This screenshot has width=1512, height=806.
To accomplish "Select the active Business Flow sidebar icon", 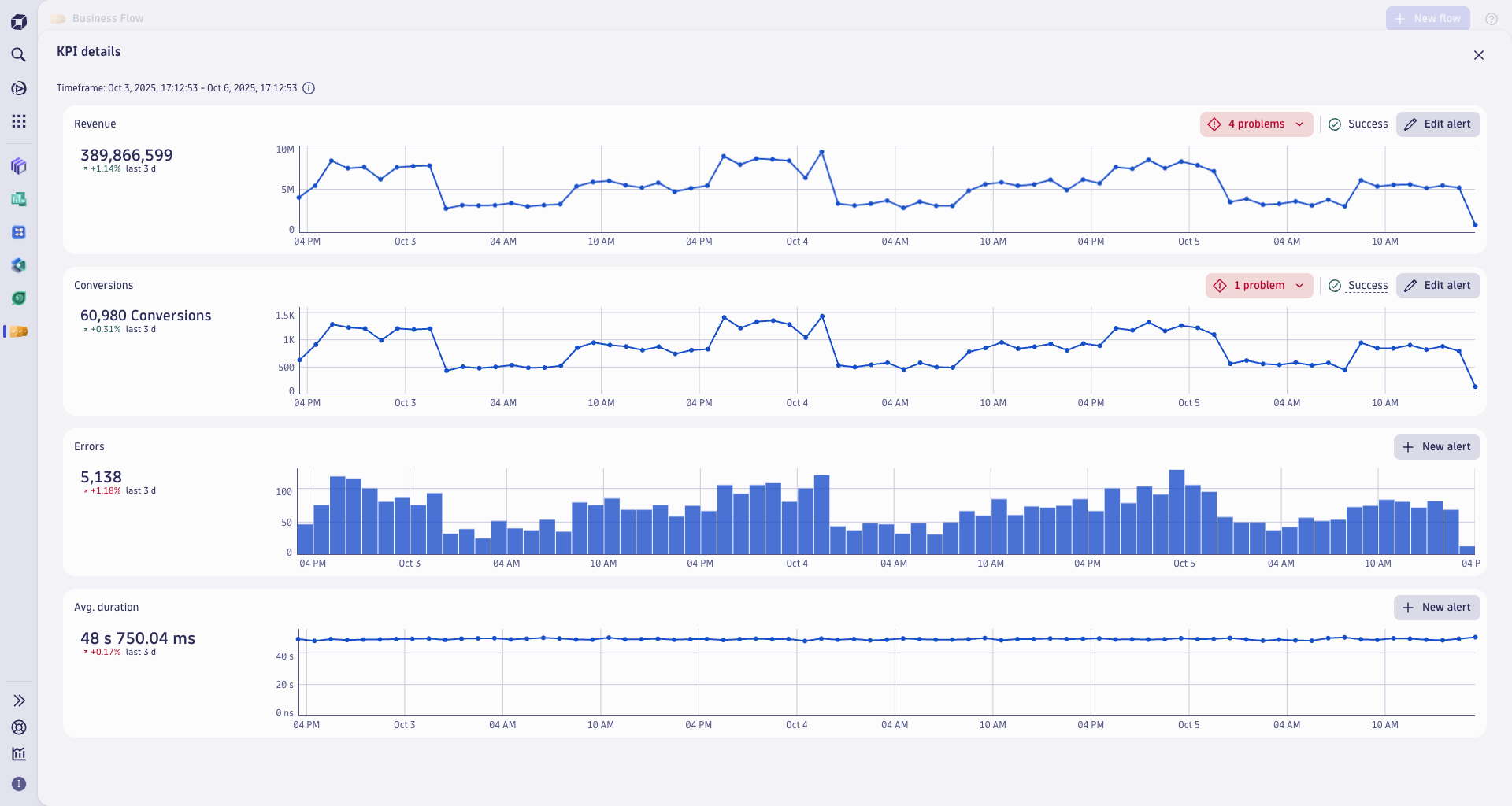I will 19,331.
